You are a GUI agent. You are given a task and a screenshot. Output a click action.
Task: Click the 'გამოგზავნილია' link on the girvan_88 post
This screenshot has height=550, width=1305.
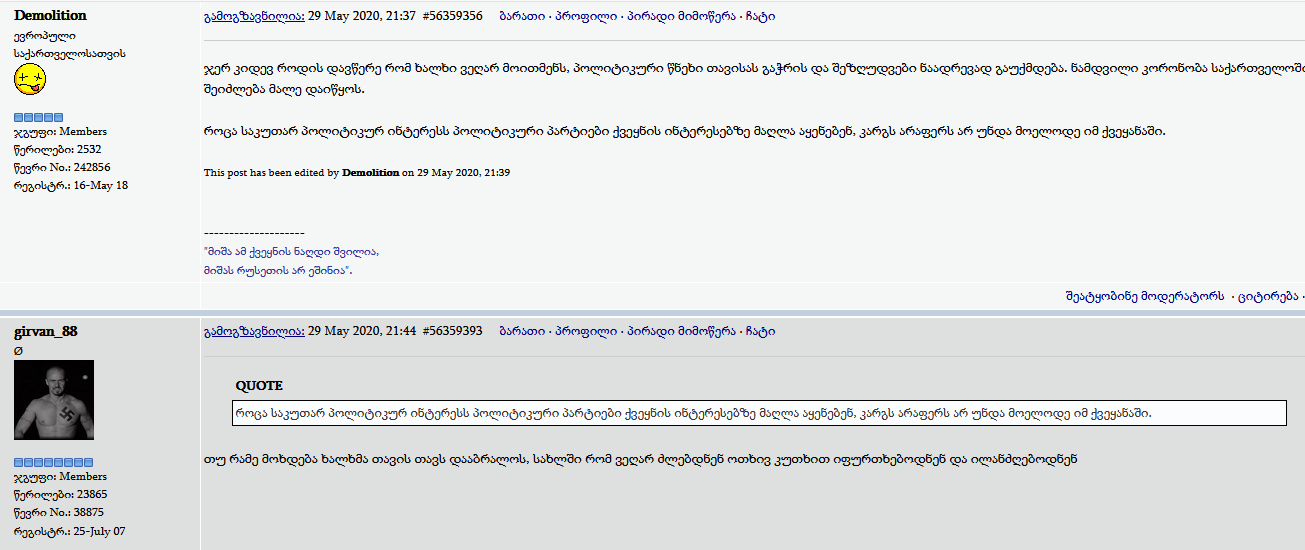pos(254,331)
